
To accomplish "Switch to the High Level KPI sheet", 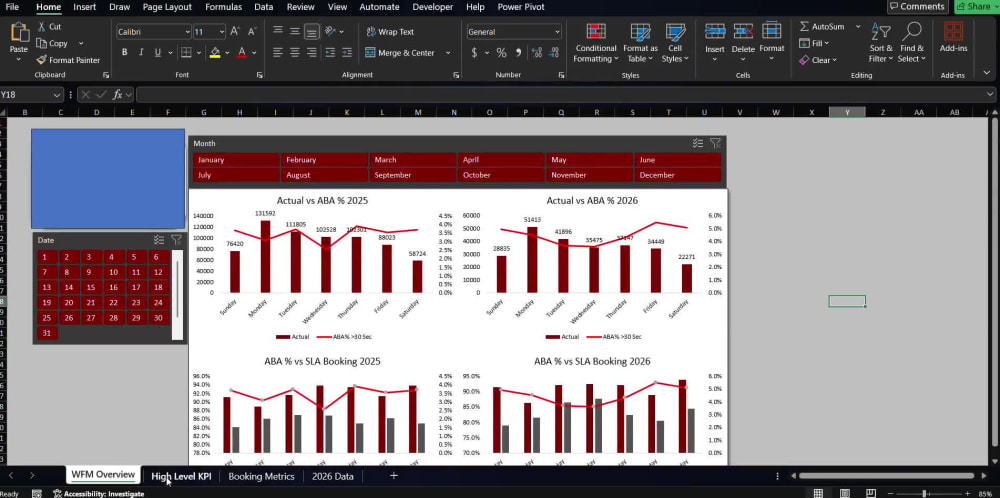I will pyautogui.click(x=181, y=476).
